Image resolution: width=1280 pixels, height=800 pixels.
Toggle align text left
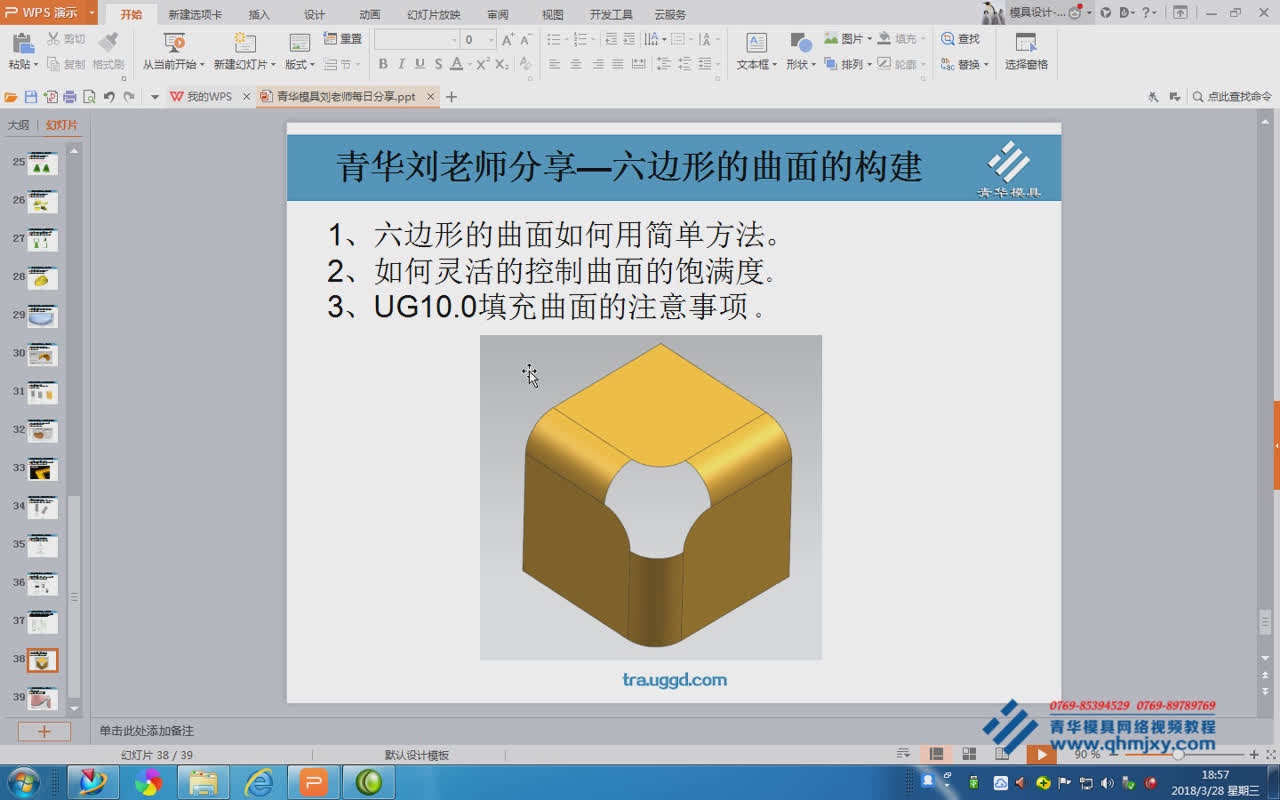tap(554, 64)
